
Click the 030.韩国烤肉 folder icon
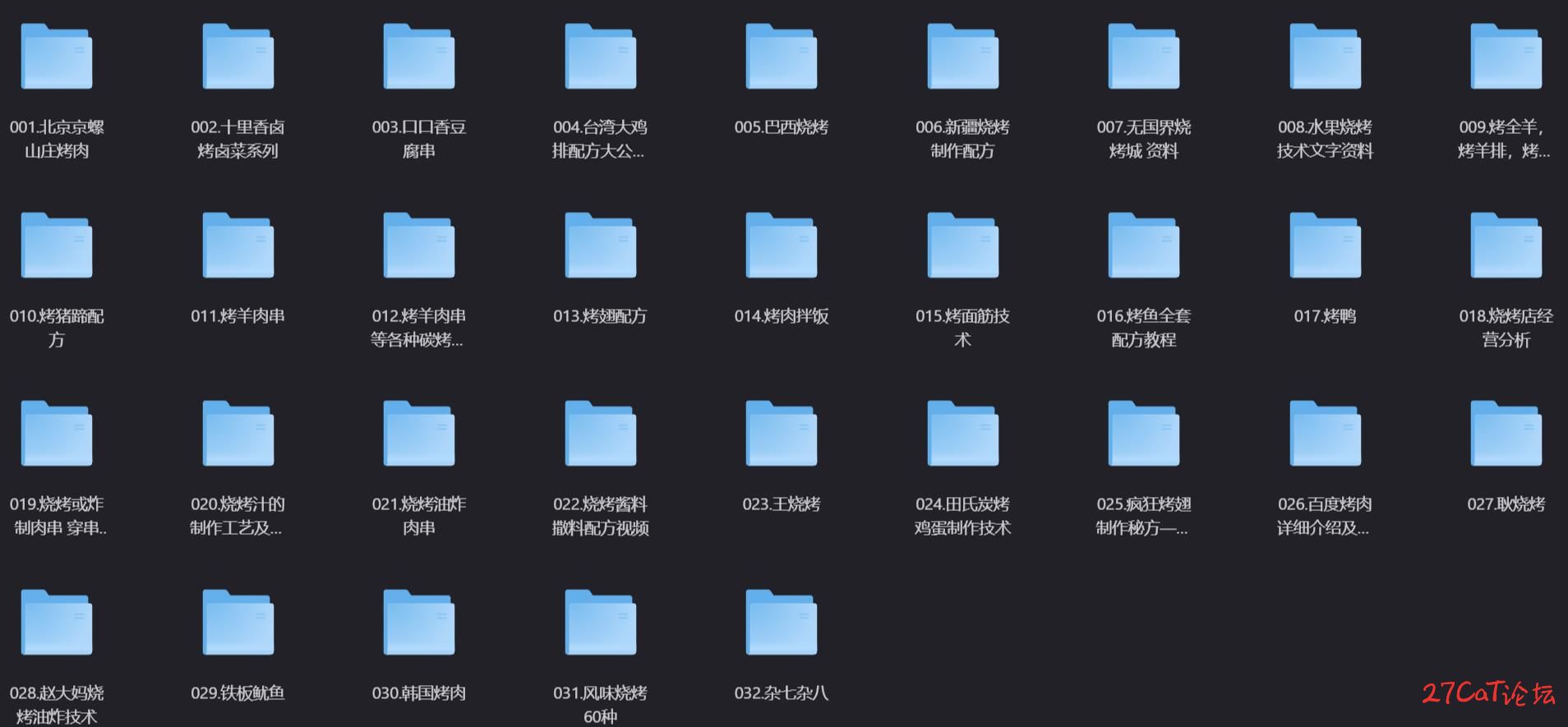pyautogui.click(x=419, y=623)
